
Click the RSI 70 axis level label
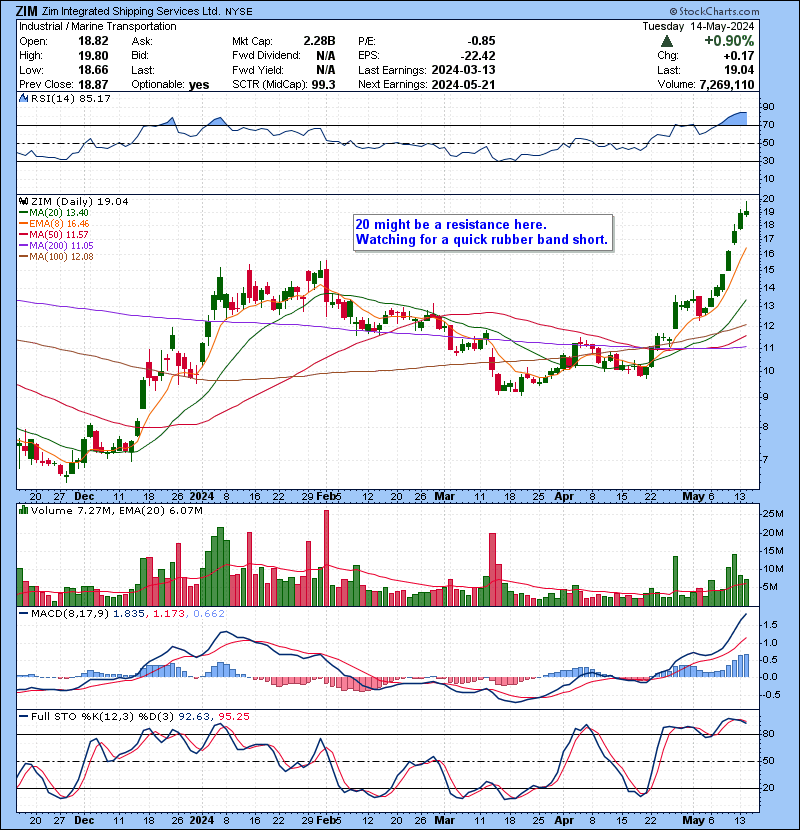tap(768, 125)
